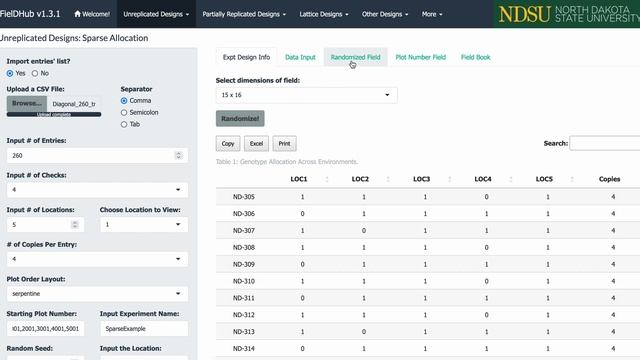This screenshot has height=360, width=640.
Task: Choose Comma separator option
Action: coord(124,100)
